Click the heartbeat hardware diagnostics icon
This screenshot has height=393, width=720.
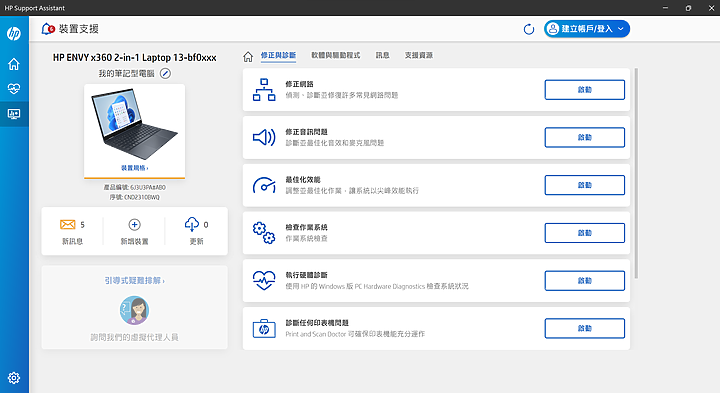tap(264, 281)
